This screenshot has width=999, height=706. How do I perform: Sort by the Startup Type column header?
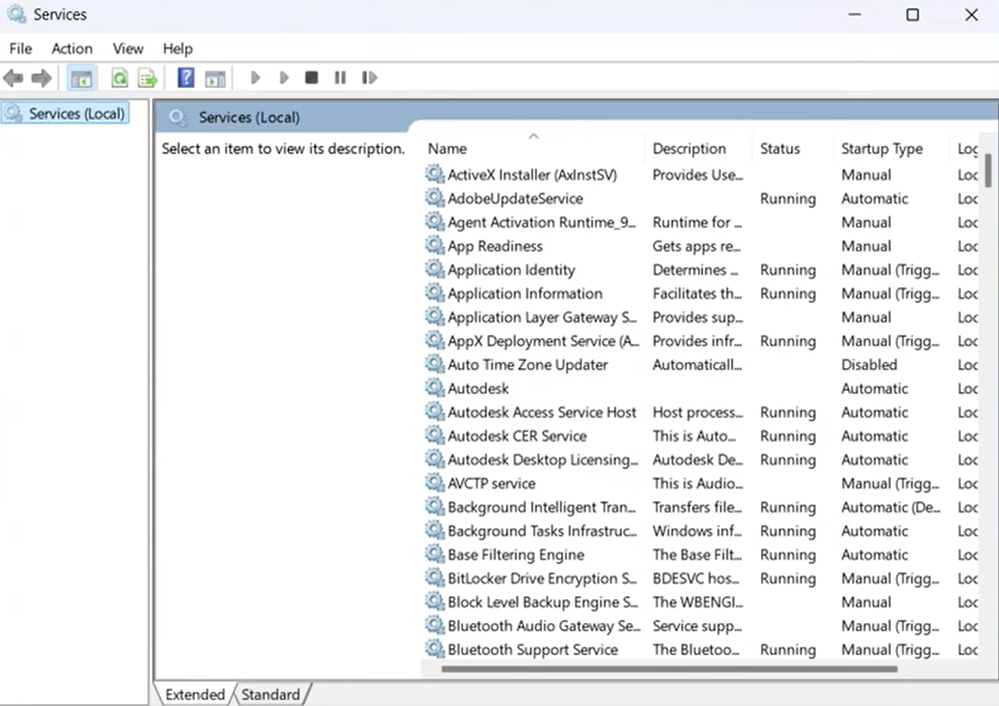[x=883, y=148]
